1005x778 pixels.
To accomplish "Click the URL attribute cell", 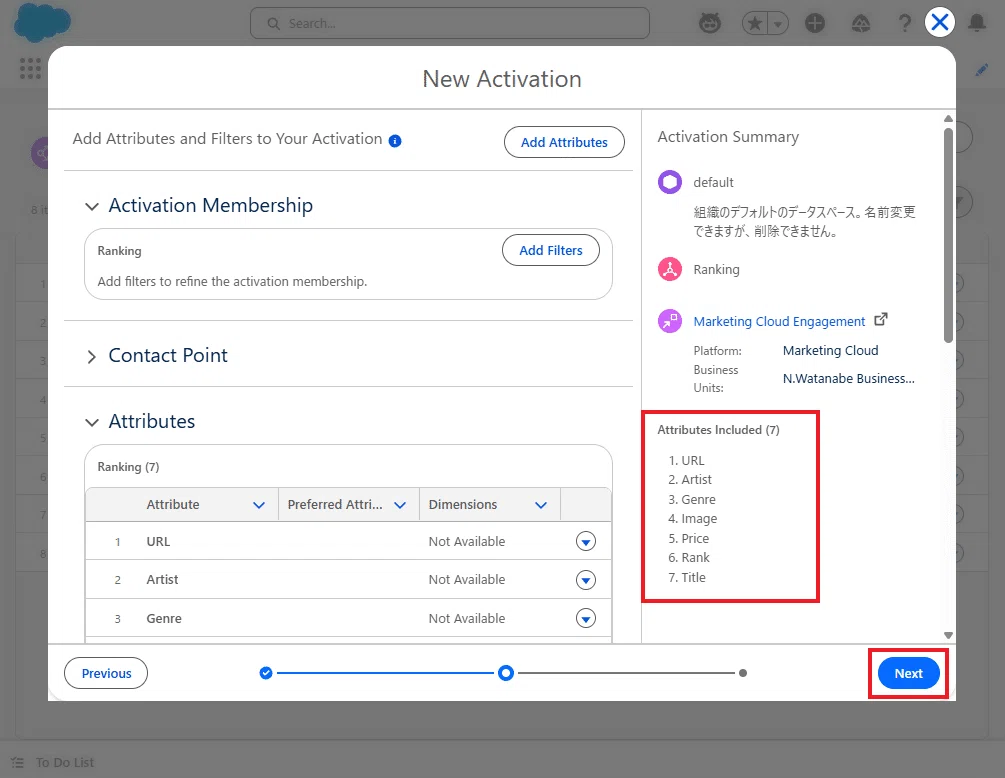I will (158, 542).
